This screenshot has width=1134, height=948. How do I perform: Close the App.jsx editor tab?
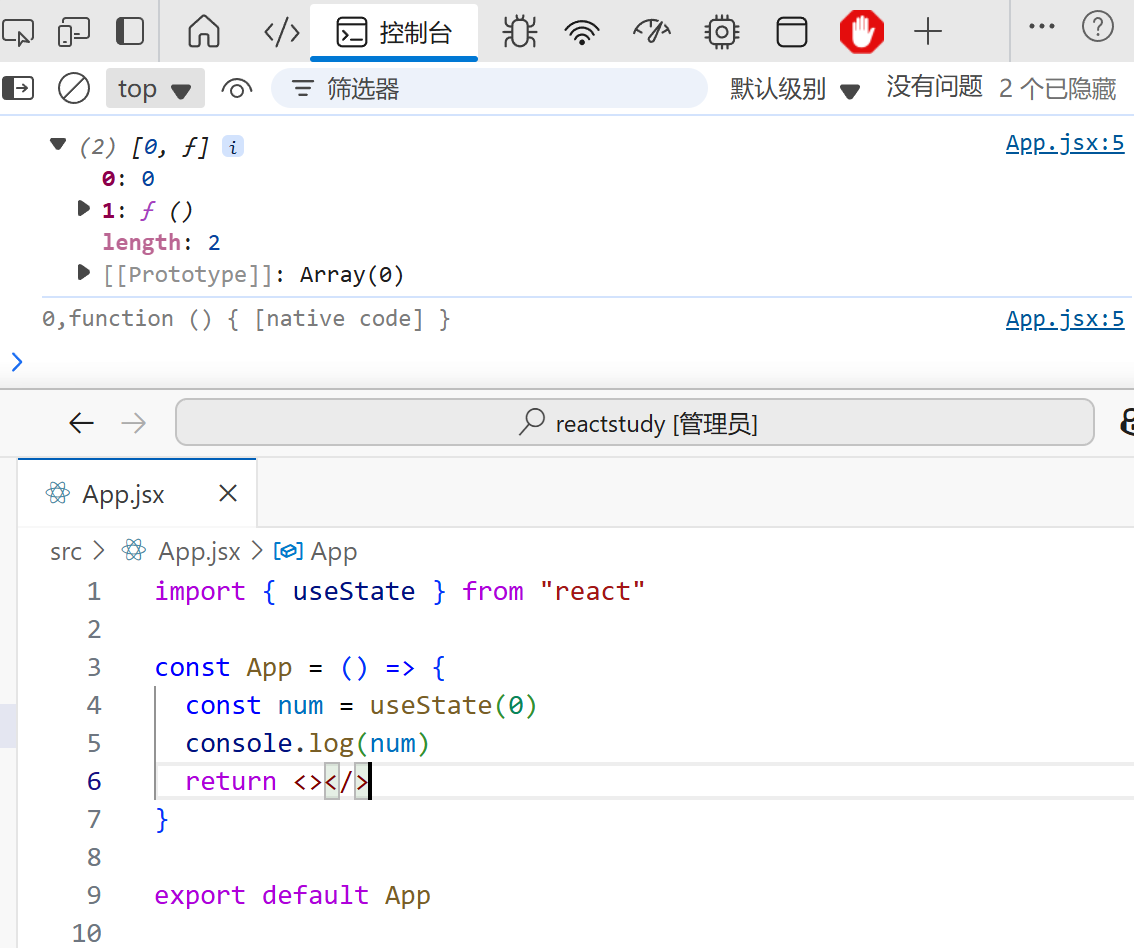coord(228,493)
